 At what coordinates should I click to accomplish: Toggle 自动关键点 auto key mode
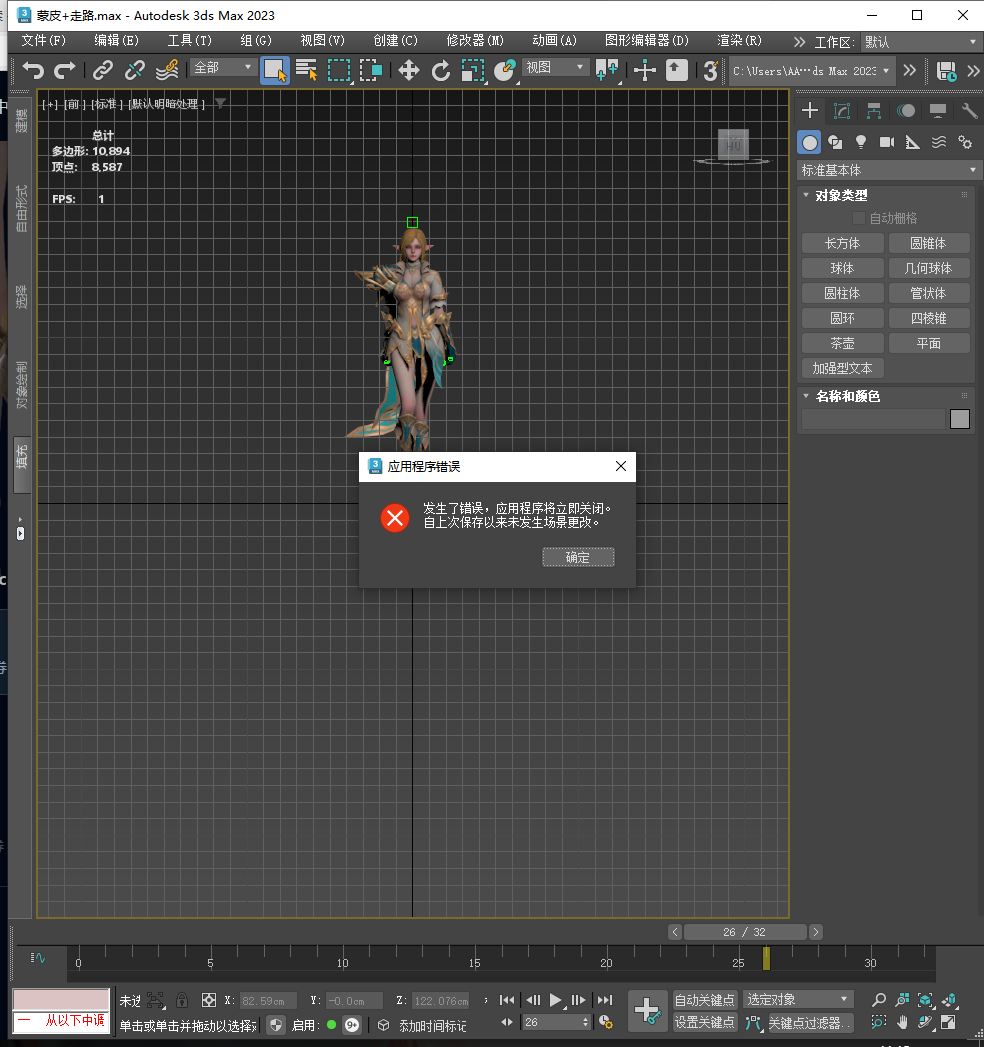point(704,999)
